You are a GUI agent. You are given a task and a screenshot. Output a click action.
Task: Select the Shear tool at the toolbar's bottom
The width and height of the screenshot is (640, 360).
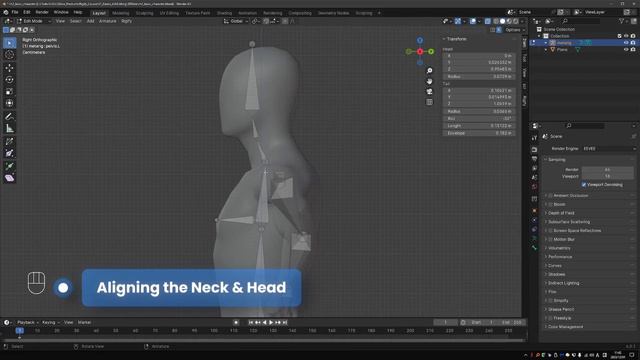(10, 178)
